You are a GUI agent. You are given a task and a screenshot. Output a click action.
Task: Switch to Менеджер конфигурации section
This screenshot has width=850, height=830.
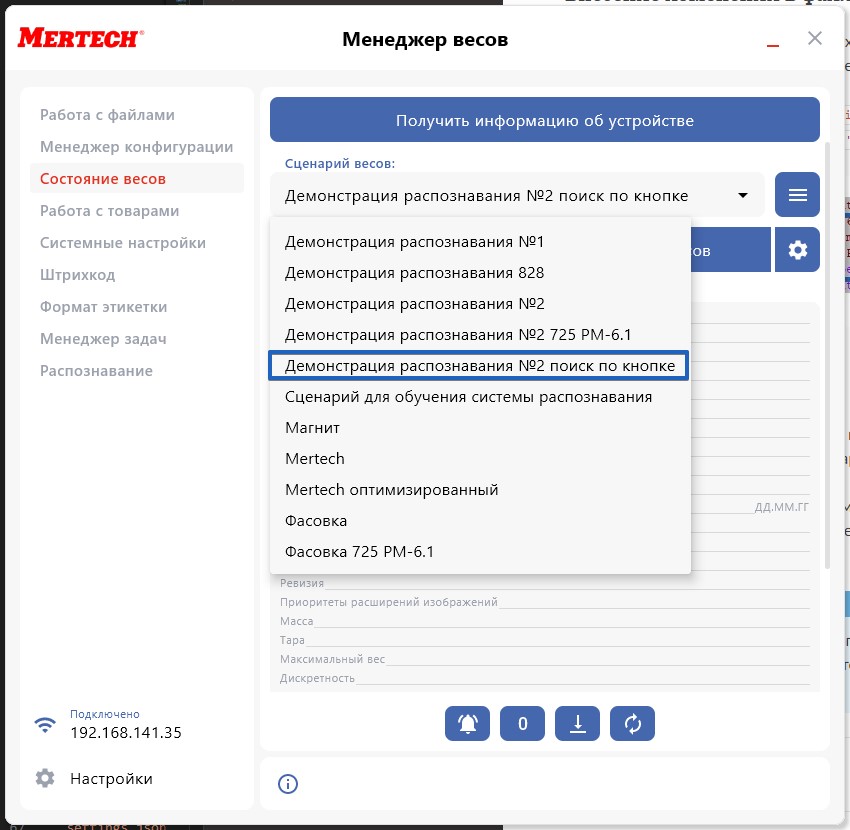pyautogui.click(x=136, y=147)
